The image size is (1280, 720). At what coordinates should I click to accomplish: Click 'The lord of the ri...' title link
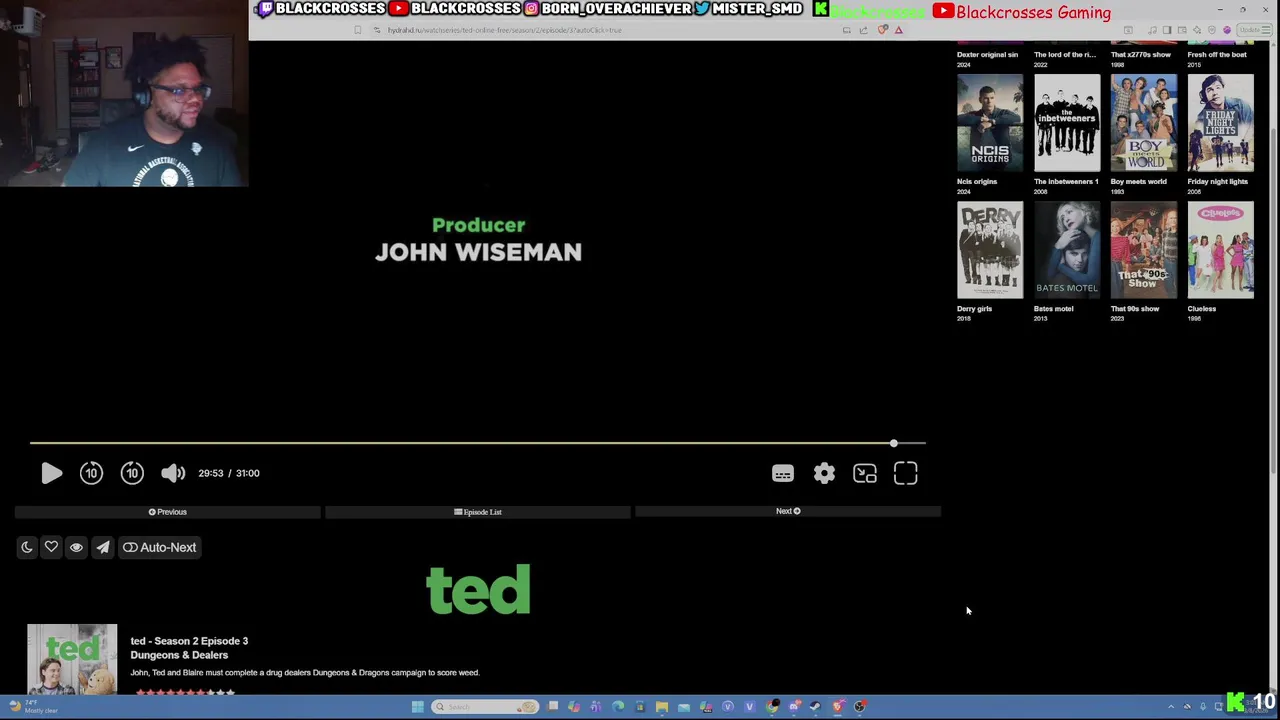(x=1065, y=55)
